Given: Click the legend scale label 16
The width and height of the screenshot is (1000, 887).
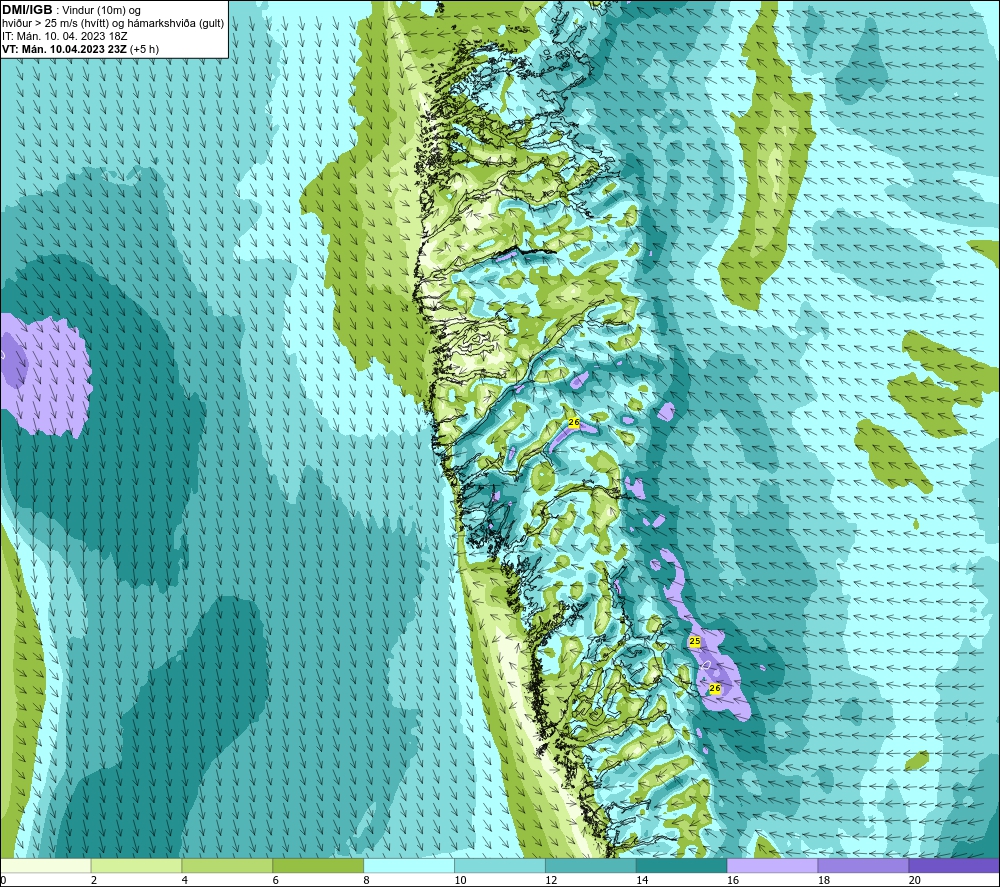Looking at the screenshot, I should (x=733, y=880).
